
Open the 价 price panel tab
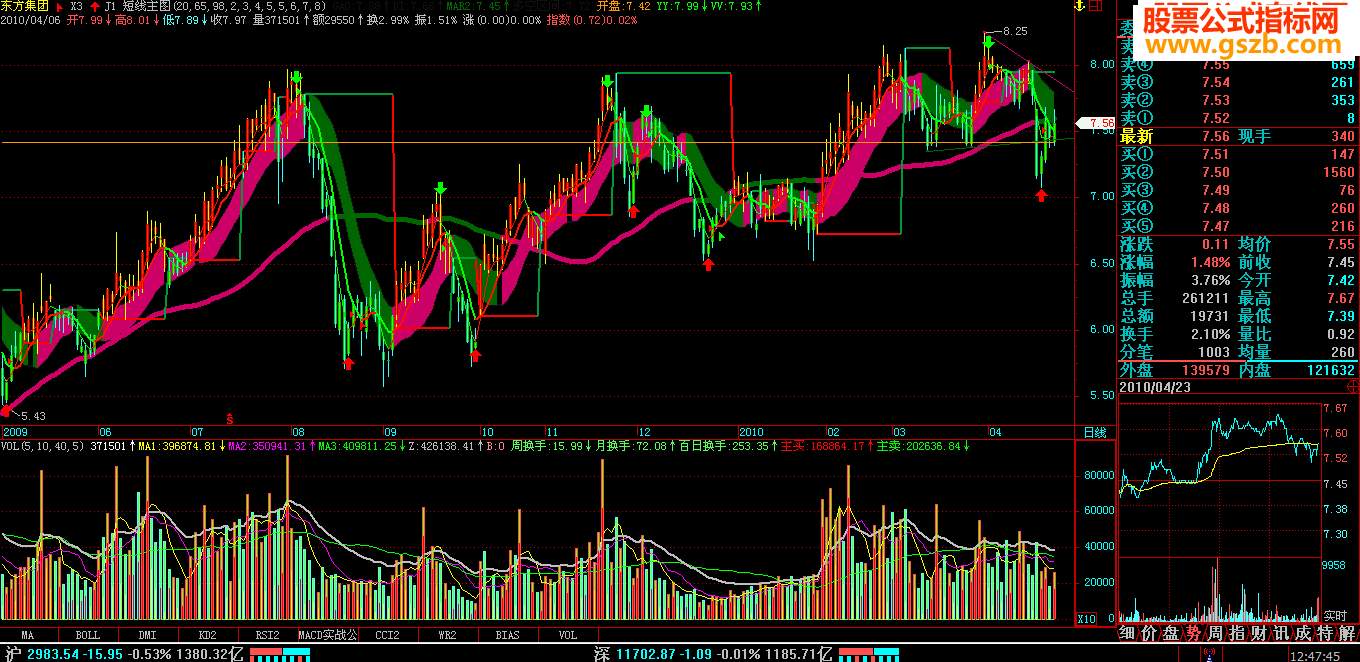click(1149, 633)
